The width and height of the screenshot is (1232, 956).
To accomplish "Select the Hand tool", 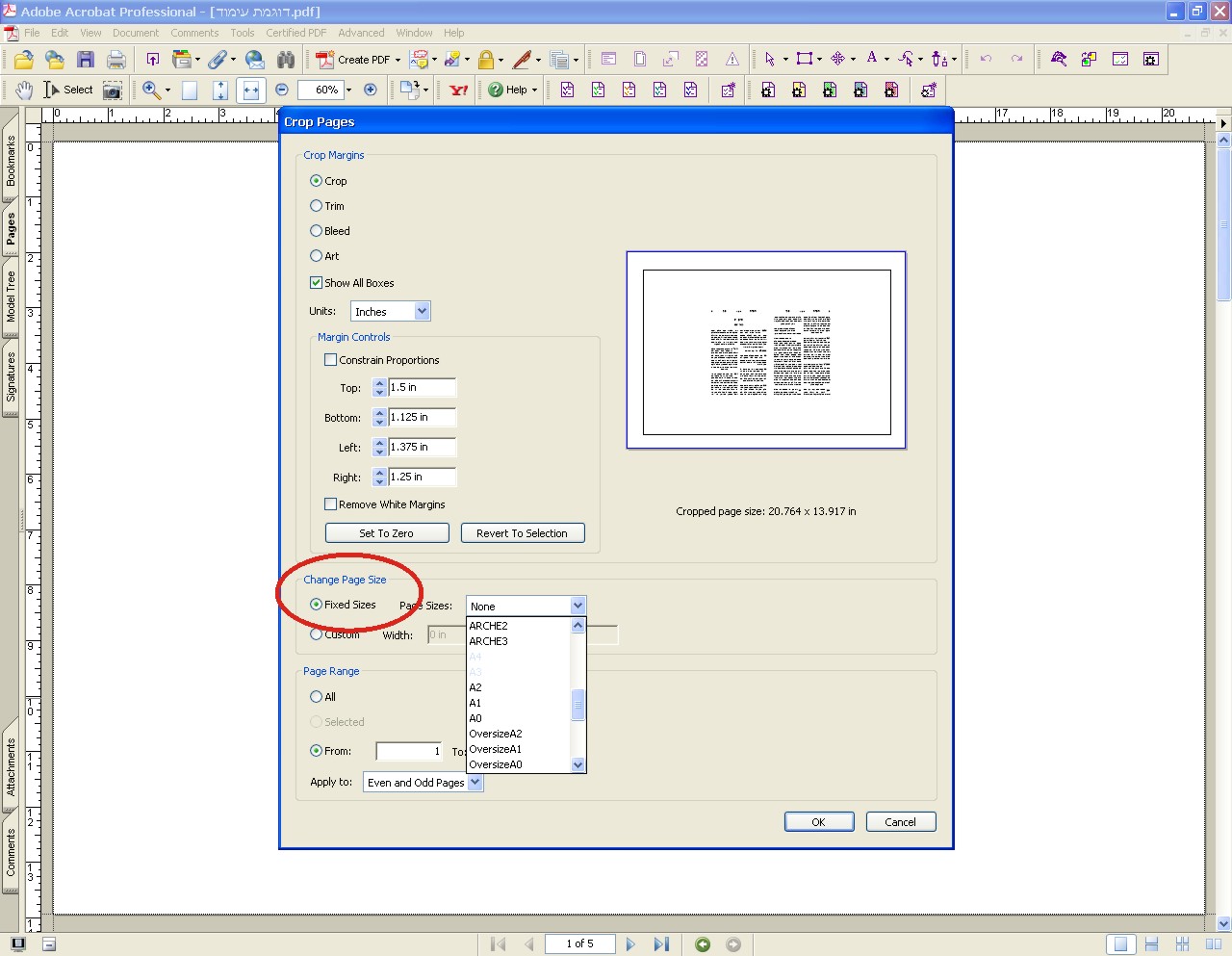I will click(x=24, y=90).
